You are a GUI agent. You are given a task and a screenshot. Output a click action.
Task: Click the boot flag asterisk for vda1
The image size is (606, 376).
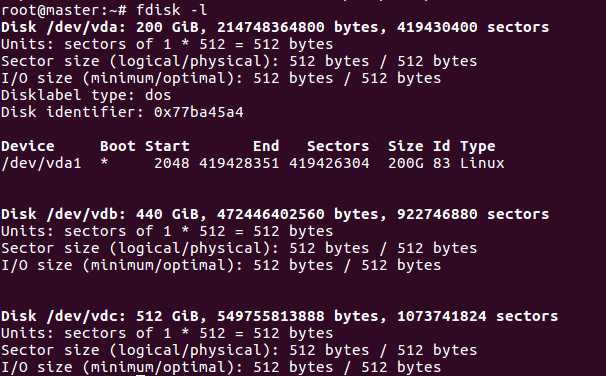(104, 162)
